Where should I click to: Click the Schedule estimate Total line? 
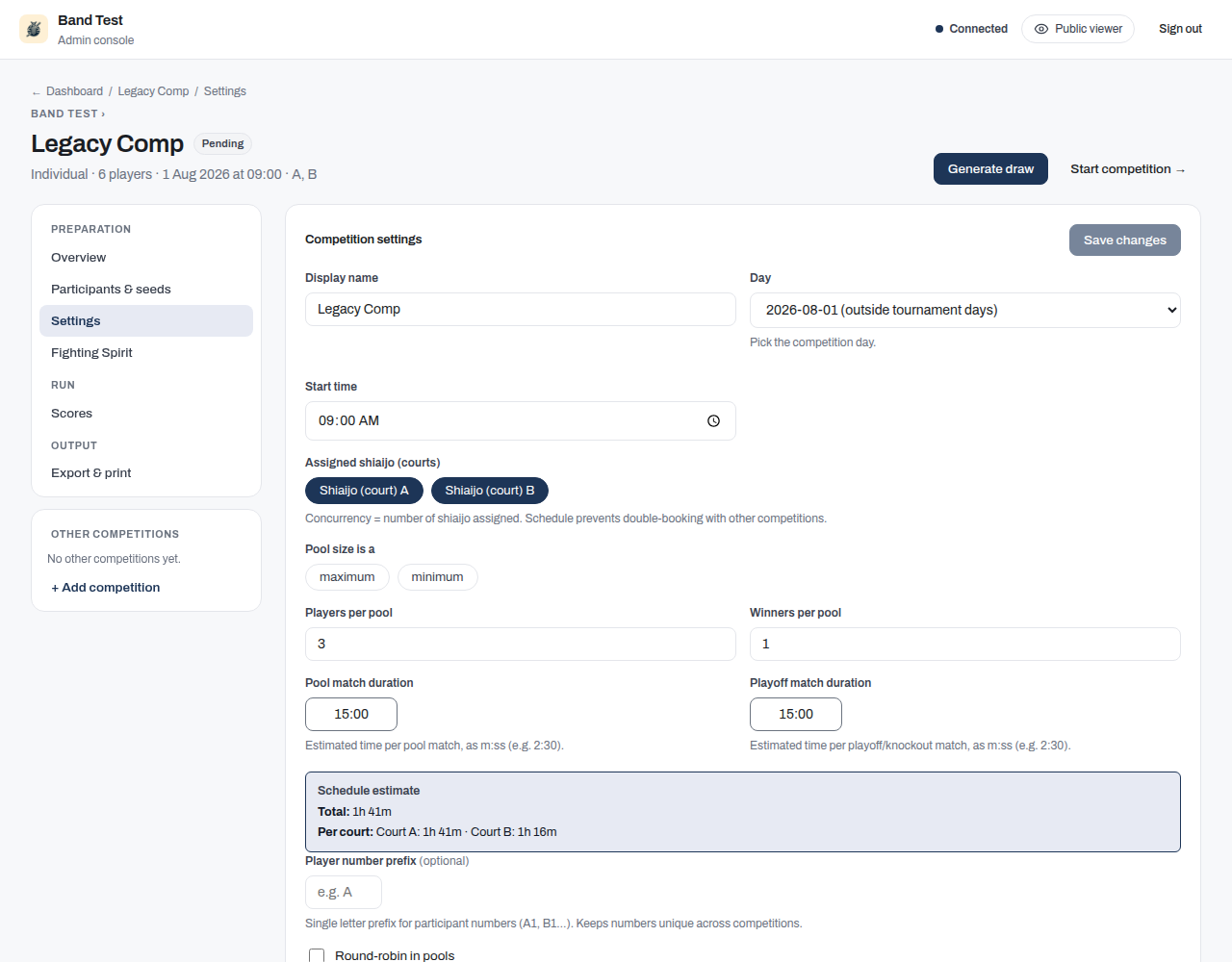point(354,812)
